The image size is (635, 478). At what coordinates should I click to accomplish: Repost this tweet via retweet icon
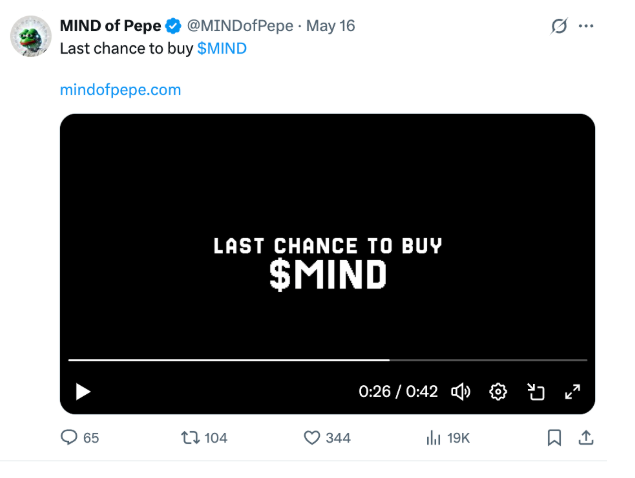tap(190, 437)
